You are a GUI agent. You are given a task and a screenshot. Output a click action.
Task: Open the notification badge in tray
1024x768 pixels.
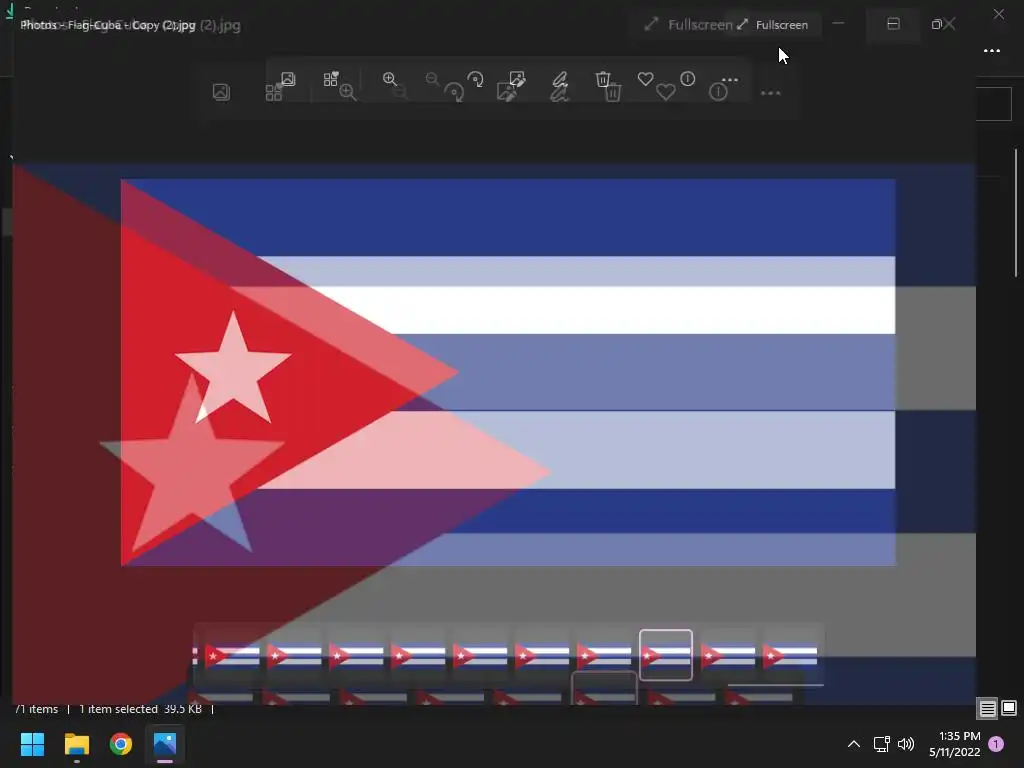tap(996, 744)
